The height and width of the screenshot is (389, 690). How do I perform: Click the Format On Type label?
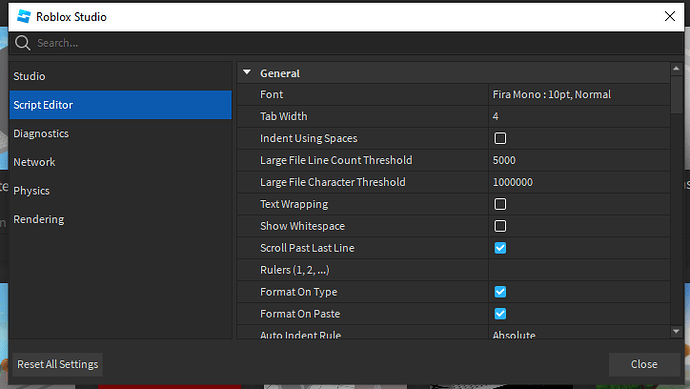pos(298,292)
